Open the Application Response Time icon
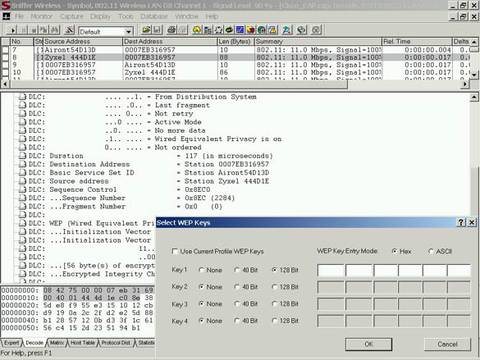Screen dimensions: 480x360 coord(229,30)
